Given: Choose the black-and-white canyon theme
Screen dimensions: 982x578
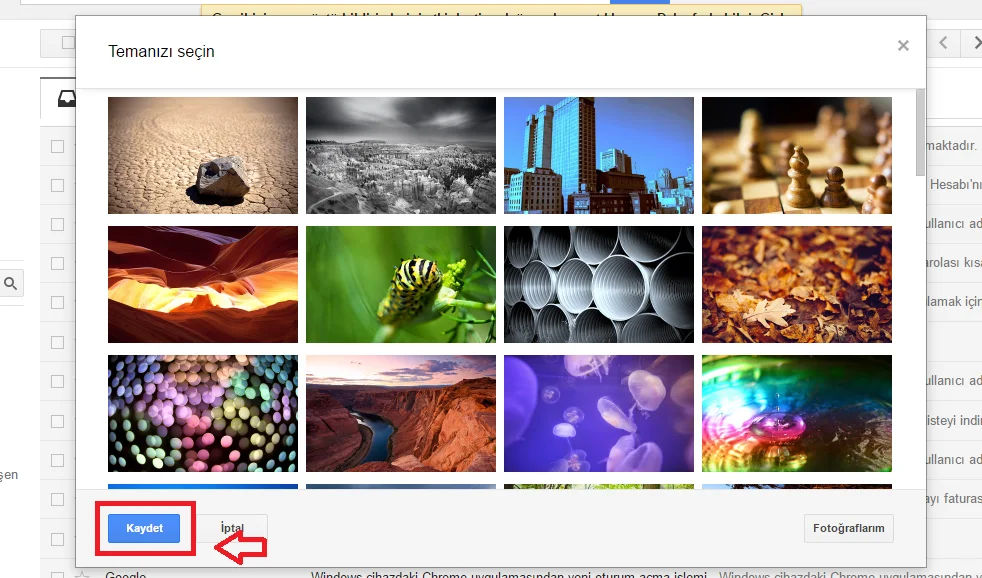Looking at the screenshot, I should (x=401, y=155).
